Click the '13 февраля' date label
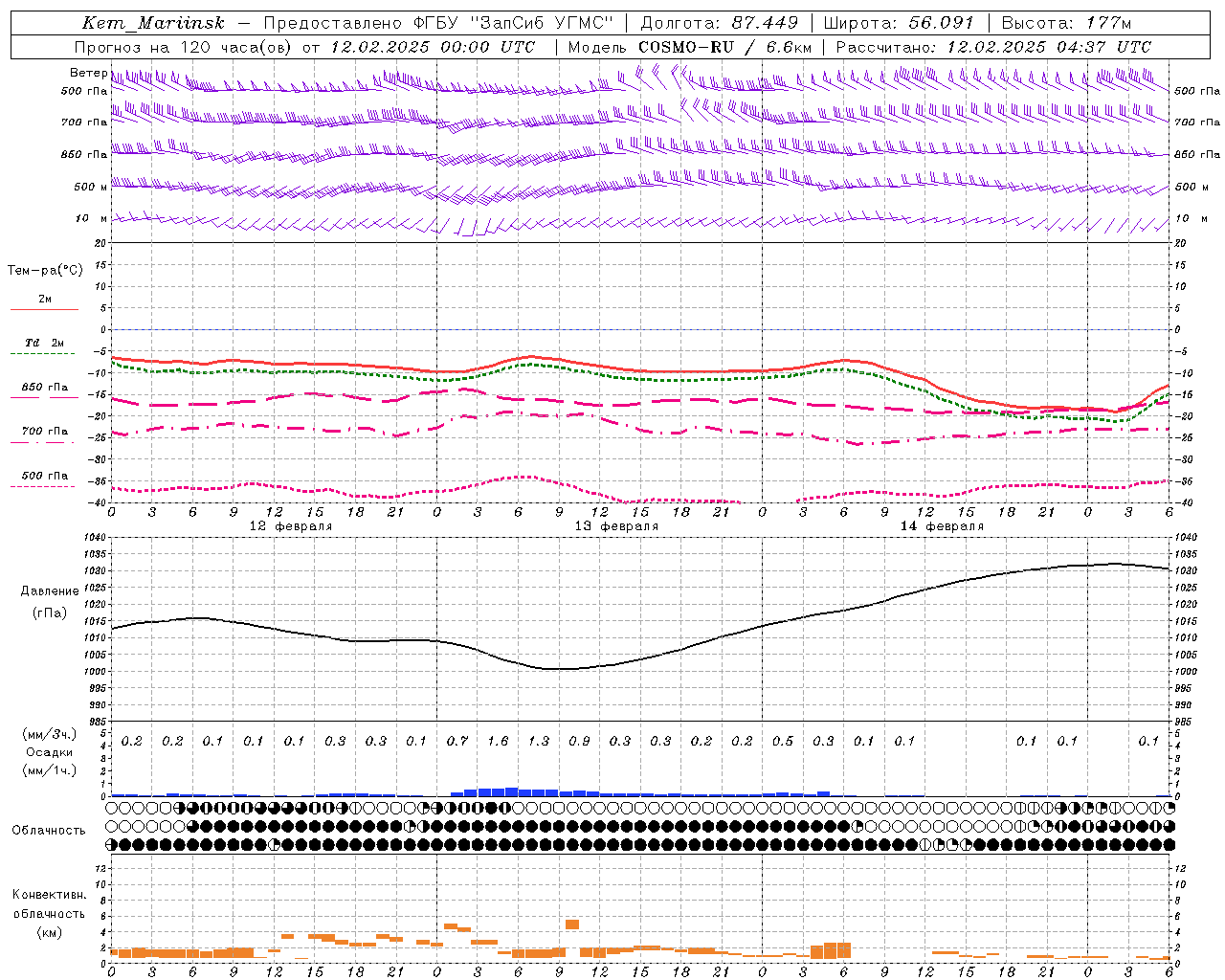Screen dimensions: 1225x980 616,526
